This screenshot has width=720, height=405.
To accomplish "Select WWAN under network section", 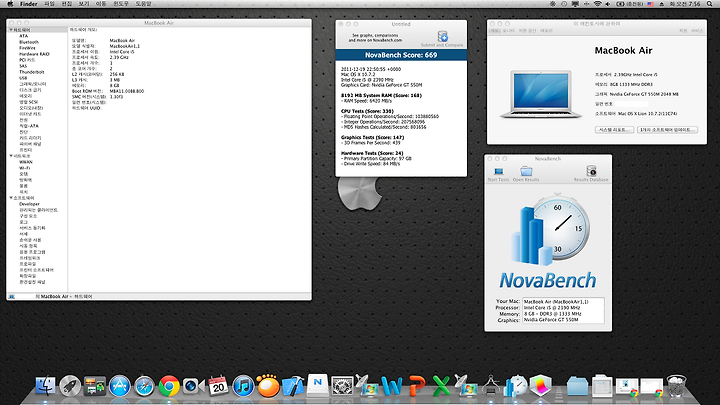I will pos(26,162).
